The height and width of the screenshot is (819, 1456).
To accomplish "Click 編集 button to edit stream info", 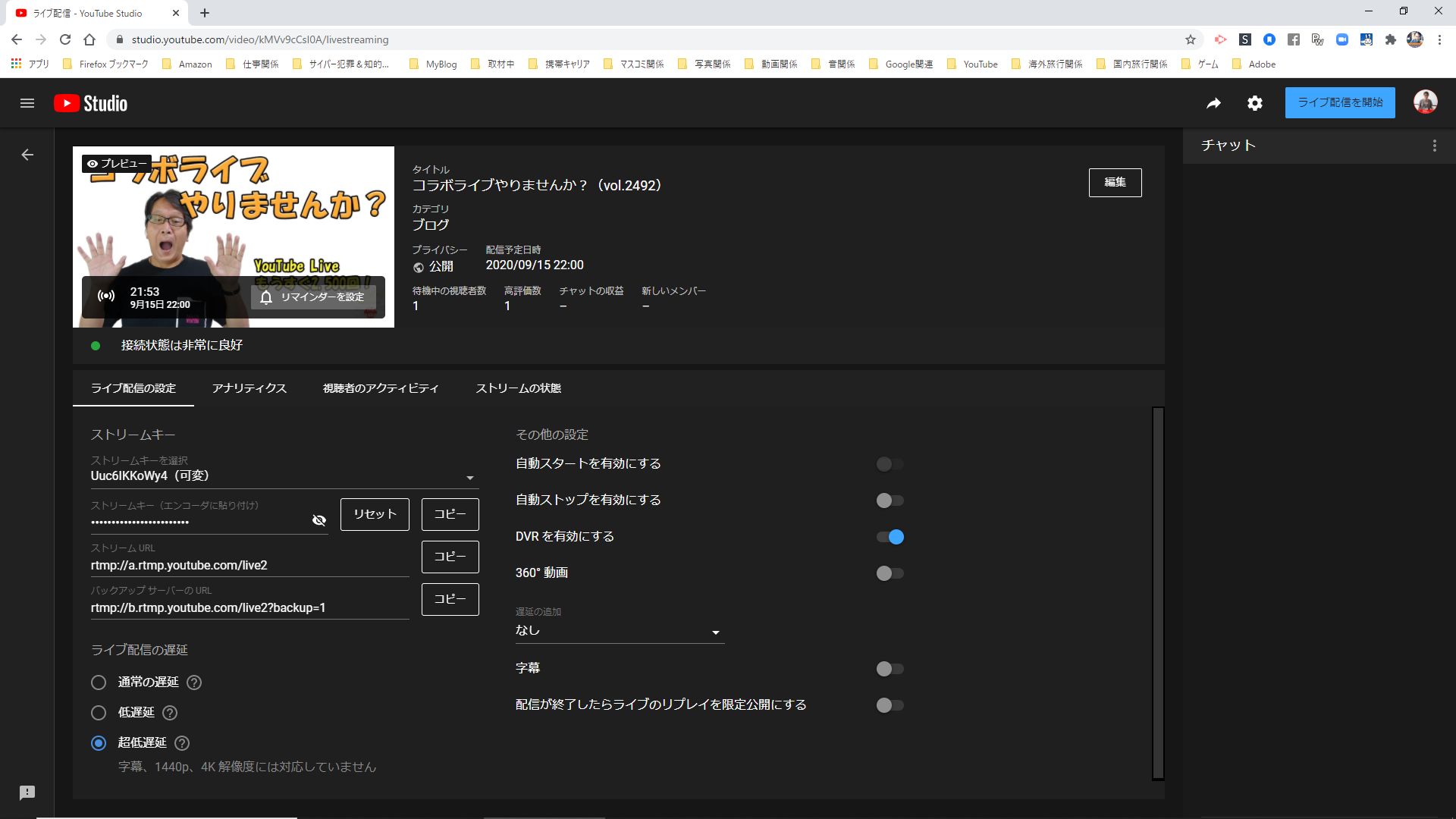I will click(x=1114, y=181).
